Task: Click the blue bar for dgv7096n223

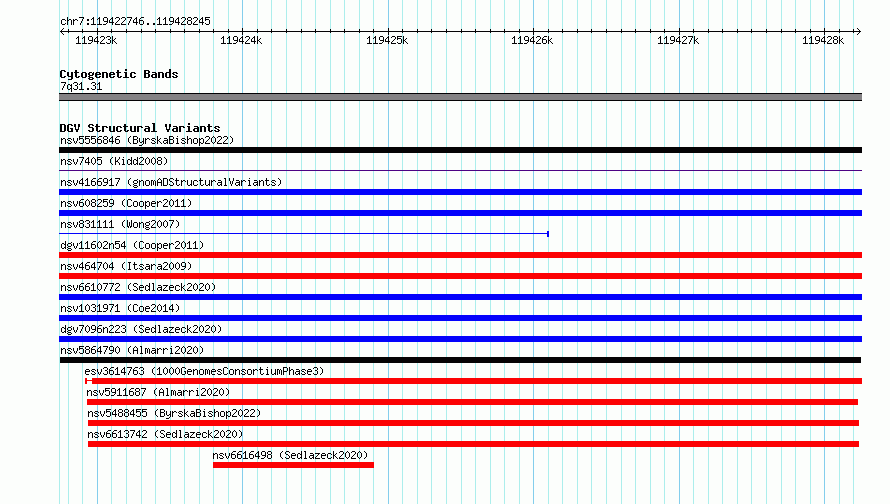Action: point(460,339)
